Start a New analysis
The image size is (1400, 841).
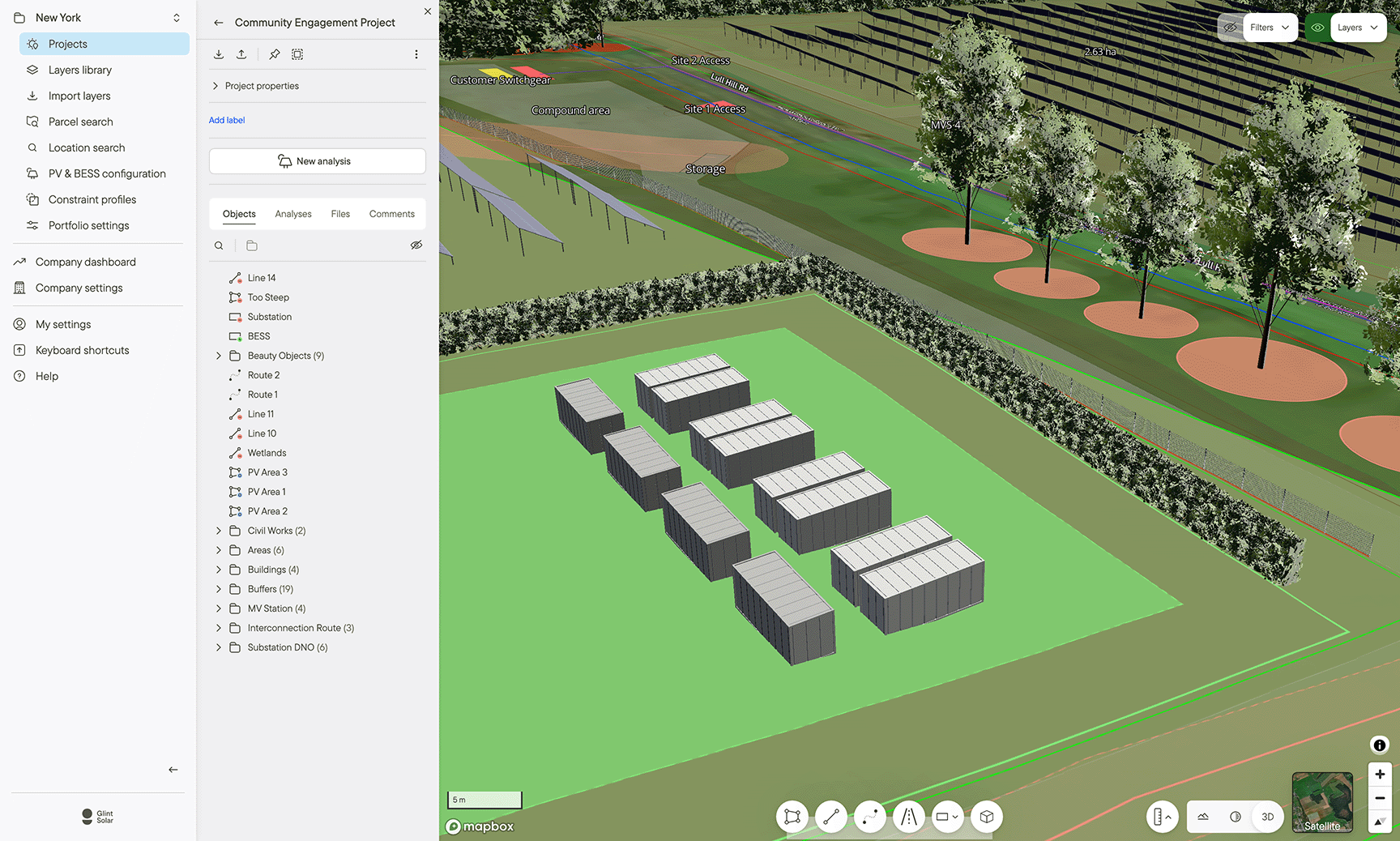click(x=317, y=160)
